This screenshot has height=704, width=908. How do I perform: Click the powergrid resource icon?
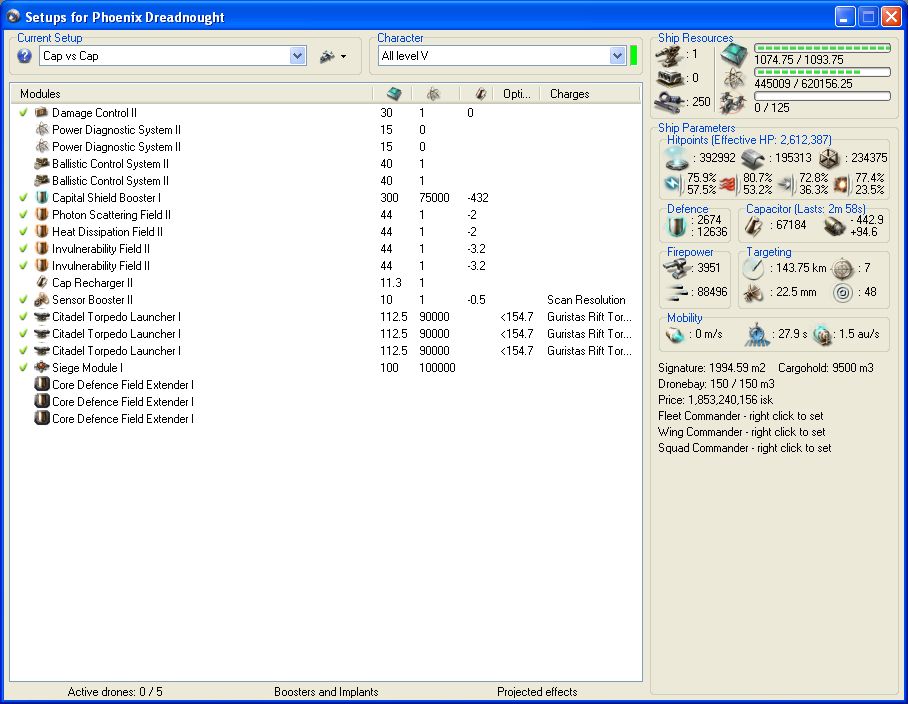pyautogui.click(x=734, y=79)
